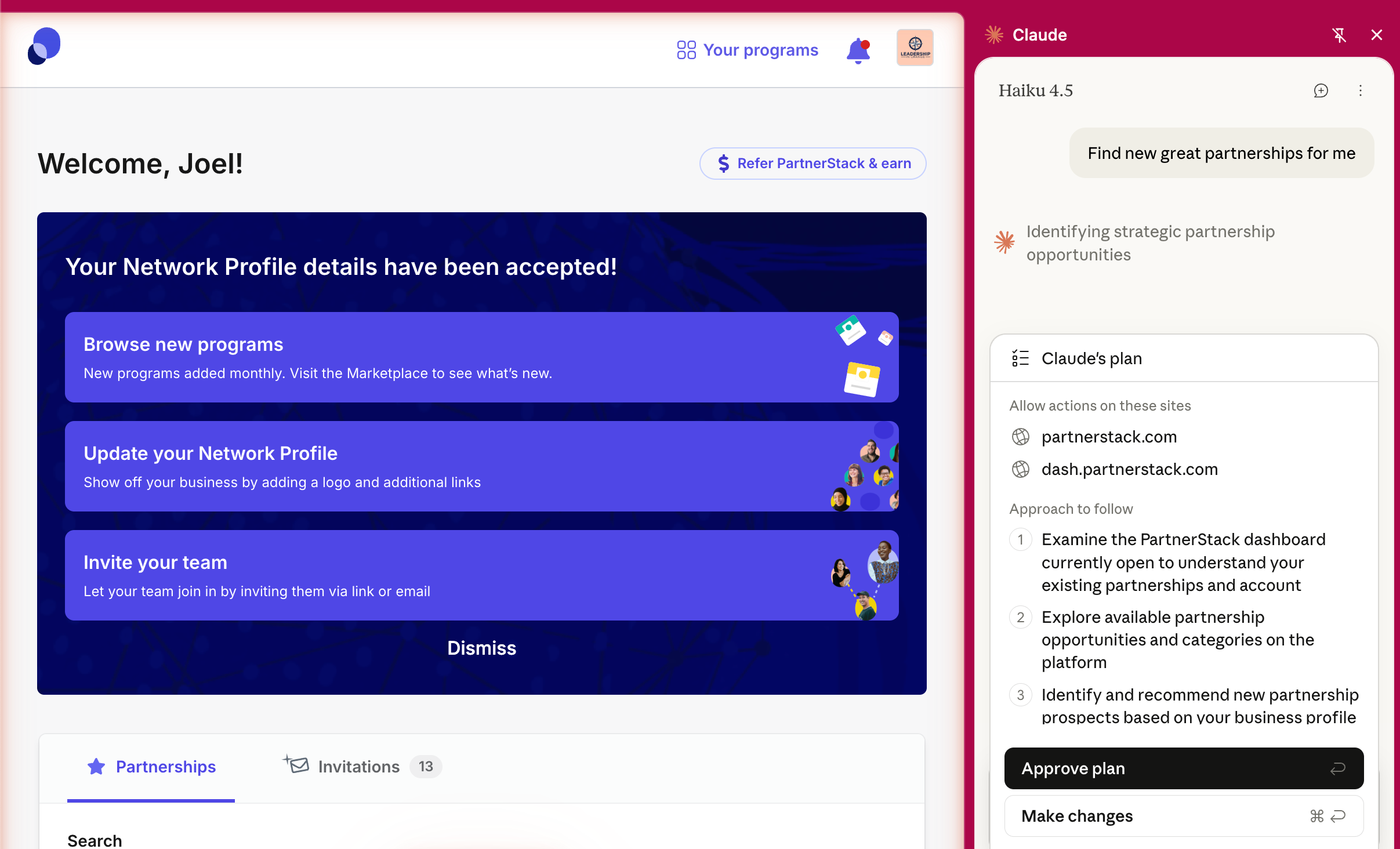1400x849 pixels.
Task: Close the Claude panel
Action: coord(1377,35)
